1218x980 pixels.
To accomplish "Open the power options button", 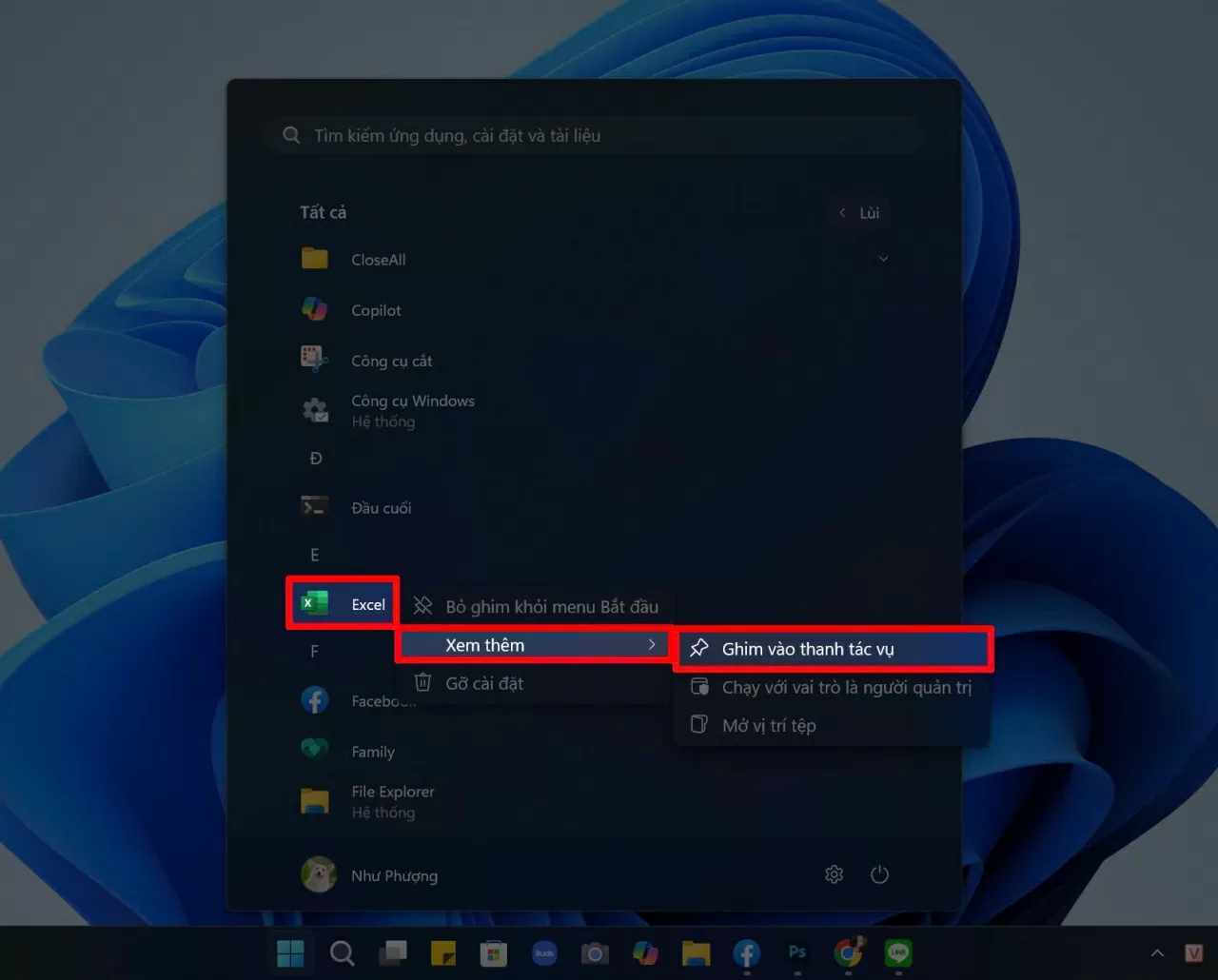I will pos(879,874).
